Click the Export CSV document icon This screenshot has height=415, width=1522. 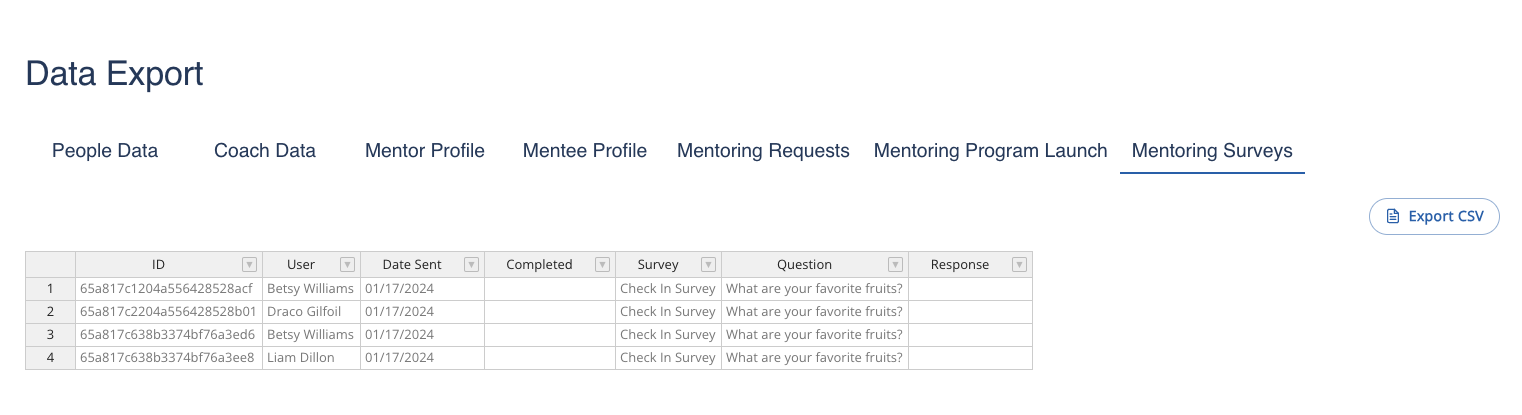[x=1392, y=216]
